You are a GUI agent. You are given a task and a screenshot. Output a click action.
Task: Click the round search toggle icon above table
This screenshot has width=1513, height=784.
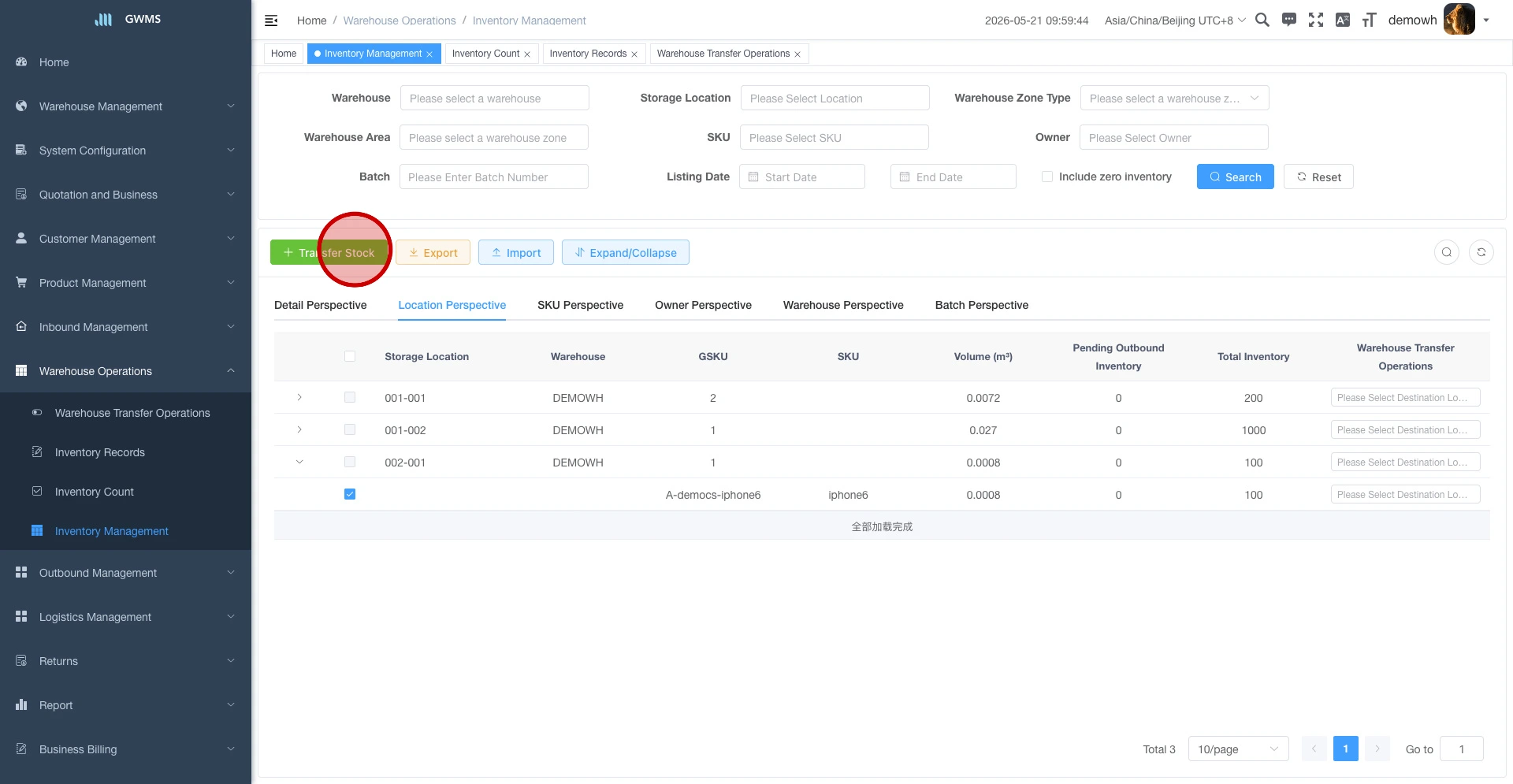(1447, 252)
